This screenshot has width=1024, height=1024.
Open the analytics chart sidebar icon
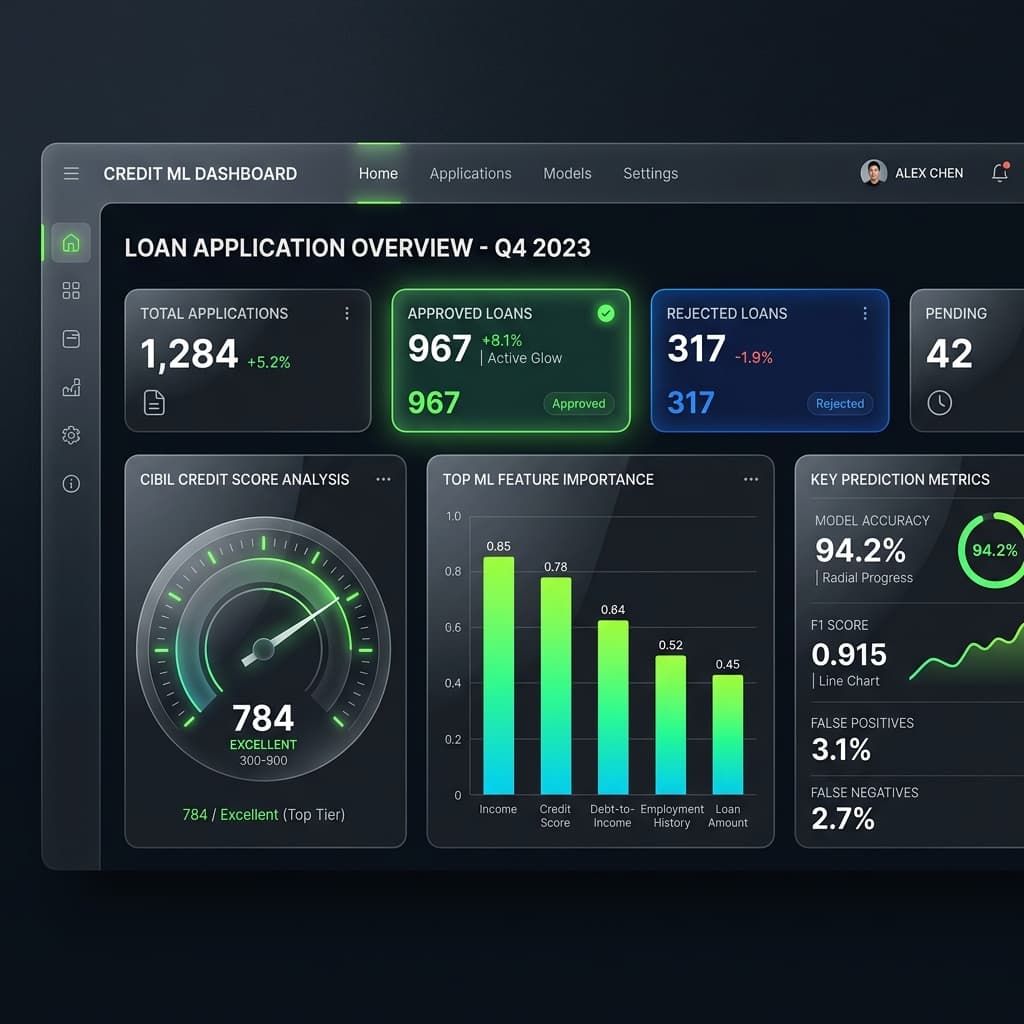coord(71,387)
